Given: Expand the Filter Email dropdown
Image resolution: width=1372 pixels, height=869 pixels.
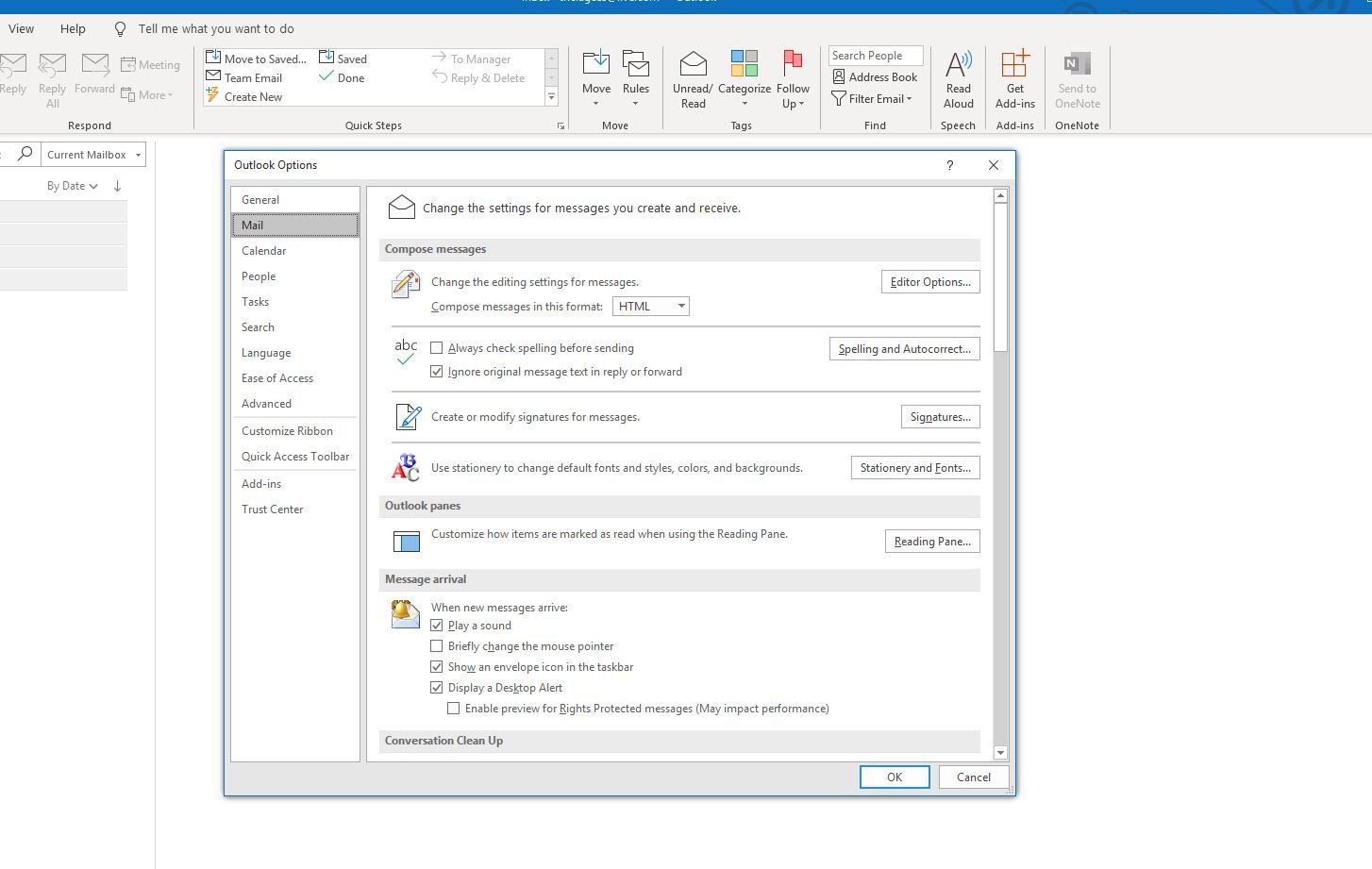Looking at the screenshot, I should 873,98.
